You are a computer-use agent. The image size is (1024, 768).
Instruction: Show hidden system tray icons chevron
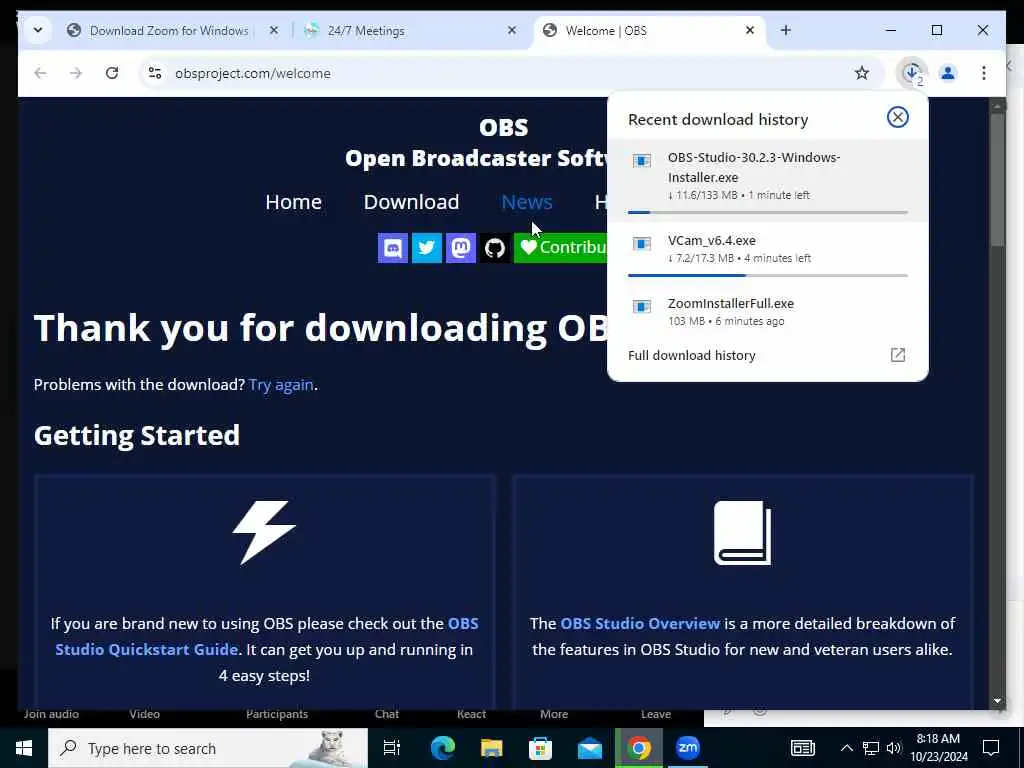(846, 748)
